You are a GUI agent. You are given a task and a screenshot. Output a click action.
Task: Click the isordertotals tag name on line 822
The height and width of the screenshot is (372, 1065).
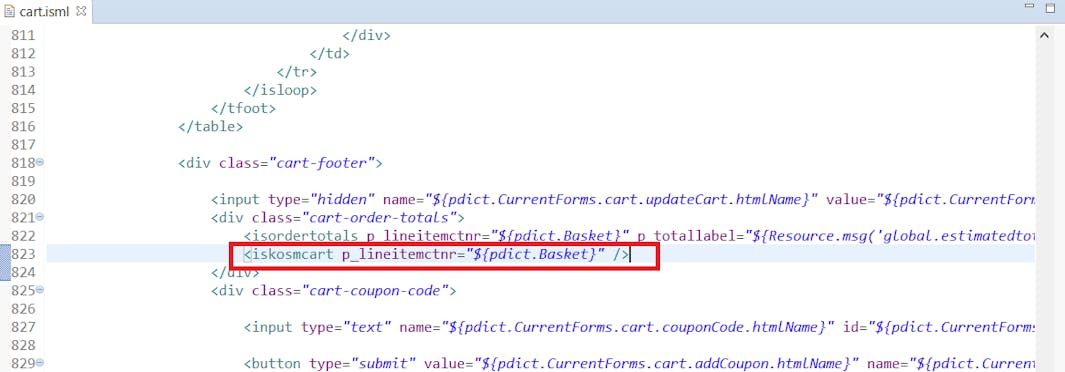pos(304,236)
